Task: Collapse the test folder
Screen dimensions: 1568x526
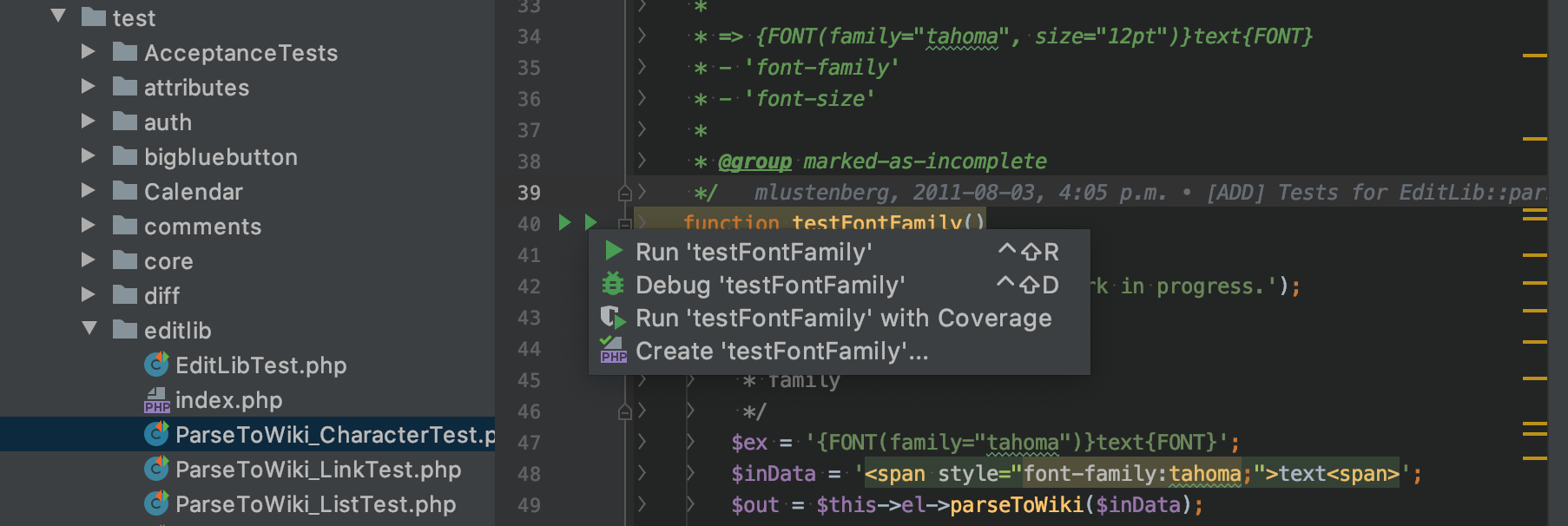Action: pyautogui.click(x=58, y=16)
